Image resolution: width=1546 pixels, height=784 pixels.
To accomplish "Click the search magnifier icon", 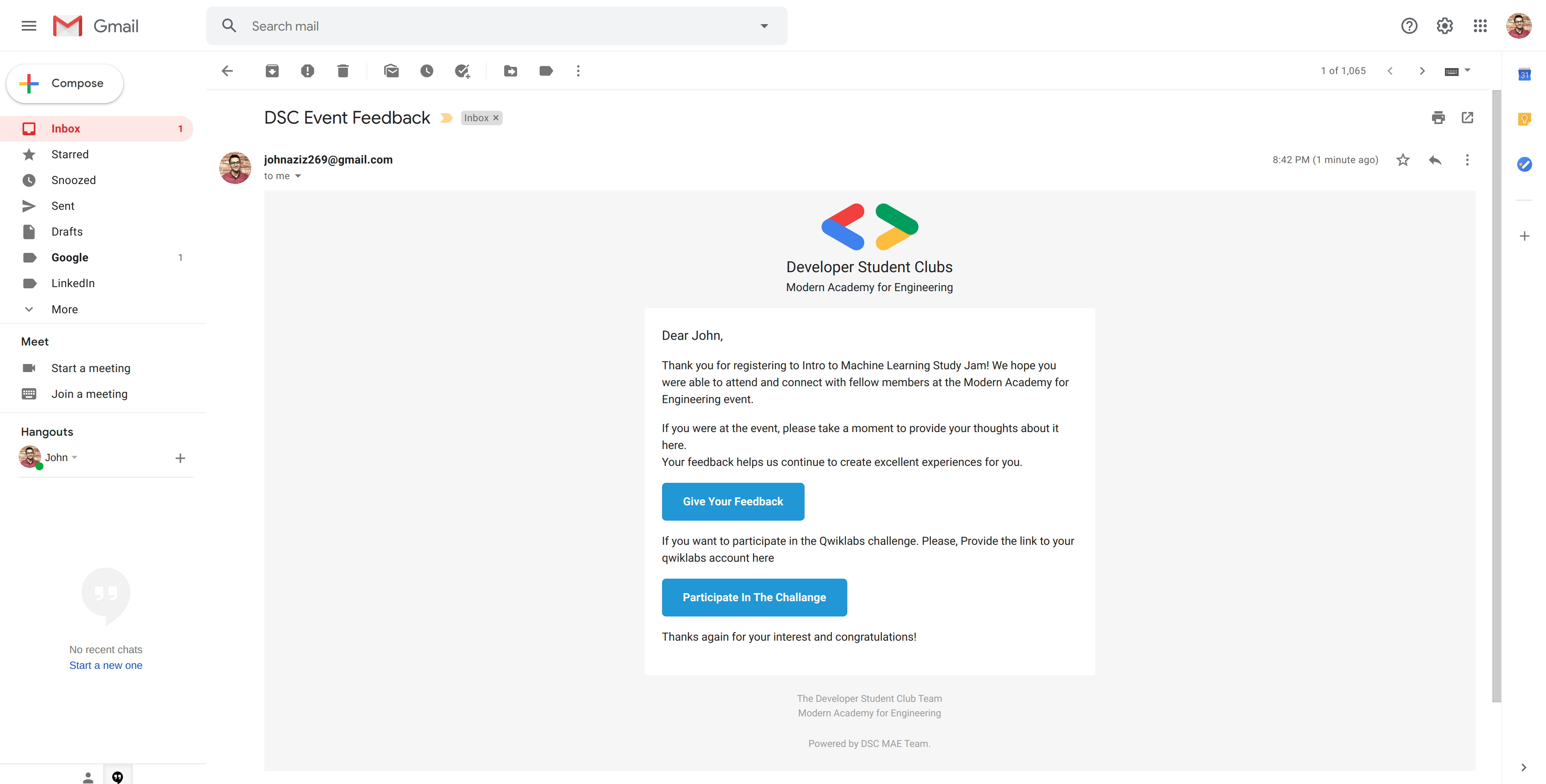I will [x=229, y=26].
